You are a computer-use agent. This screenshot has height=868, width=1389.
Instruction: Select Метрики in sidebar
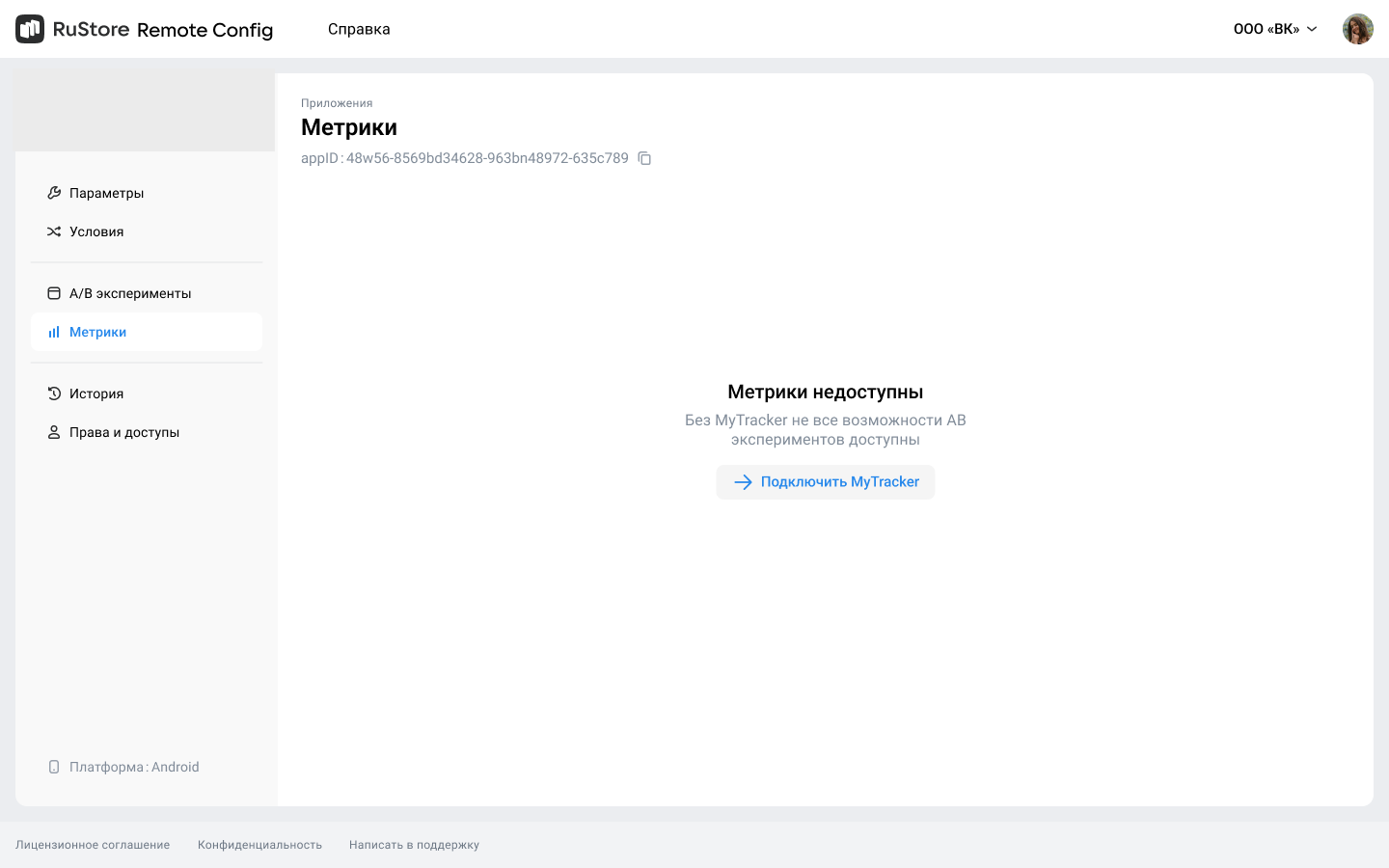click(147, 332)
